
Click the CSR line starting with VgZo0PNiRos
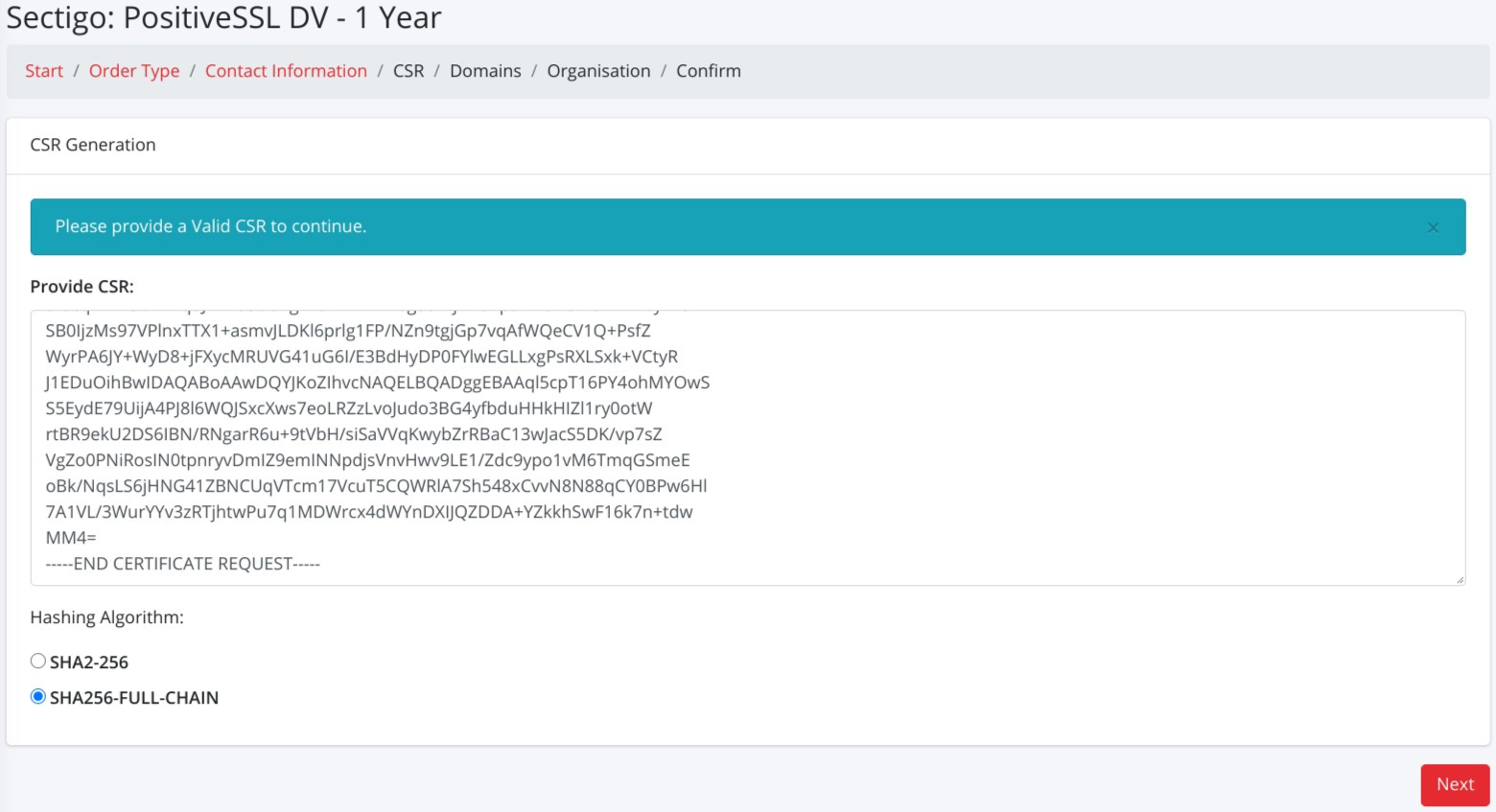point(368,460)
